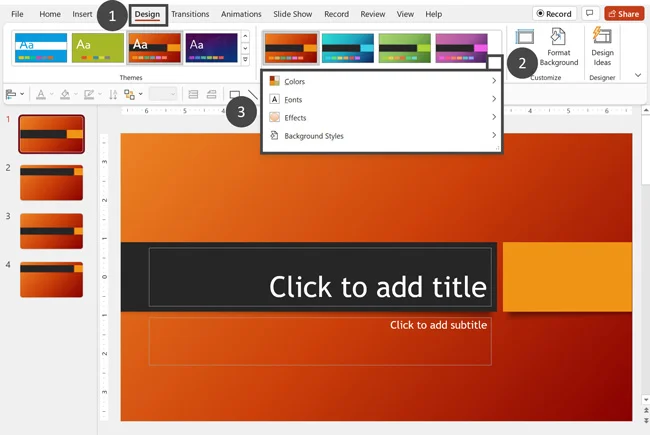The image size is (650, 435).
Task: Select slide 4 thumbnail
Action: pos(51,279)
